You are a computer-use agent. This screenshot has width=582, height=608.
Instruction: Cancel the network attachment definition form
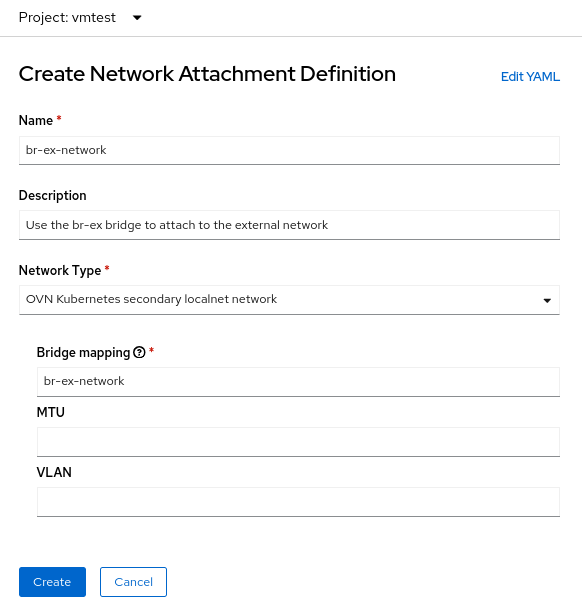(133, 582)
